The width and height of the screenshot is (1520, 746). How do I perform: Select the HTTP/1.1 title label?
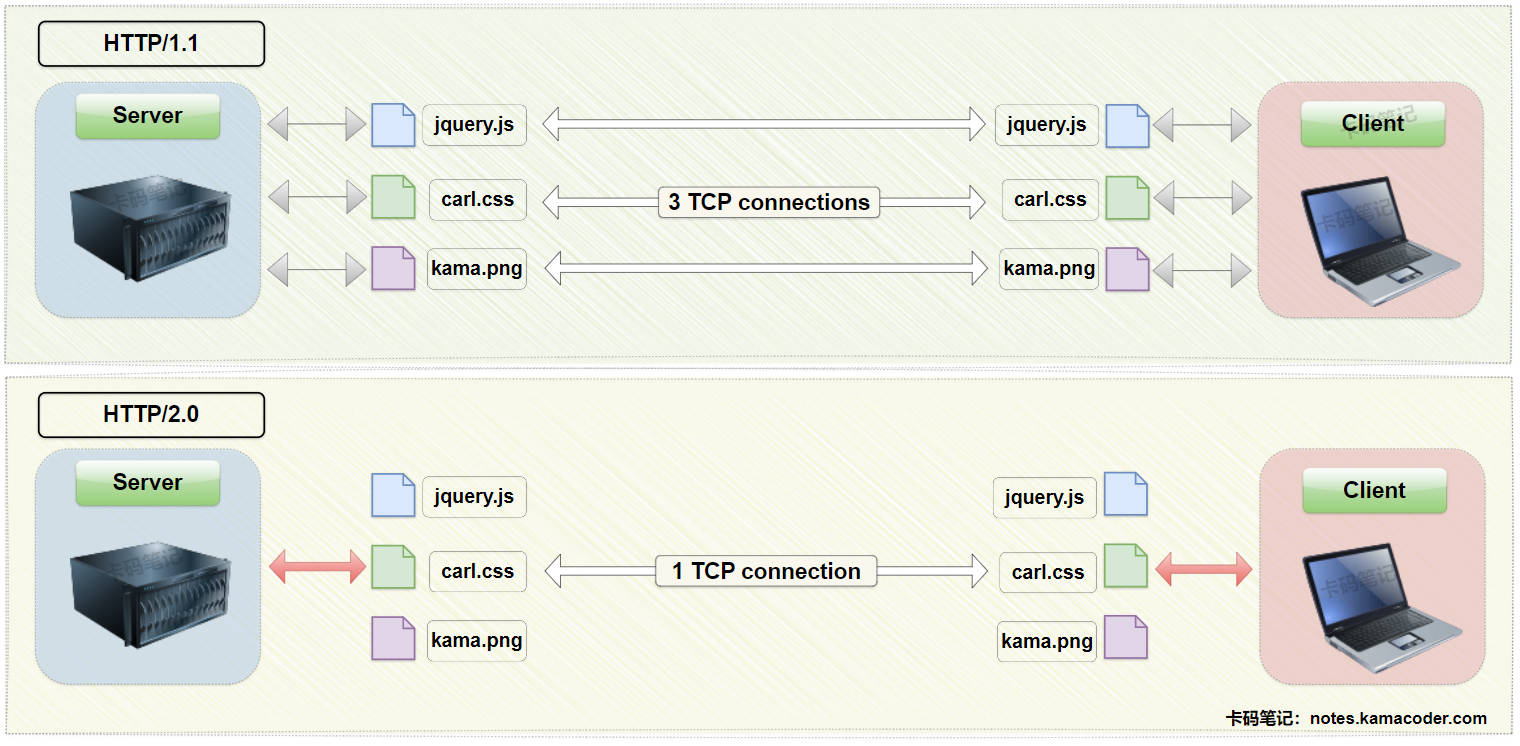[x=151, y=44]
